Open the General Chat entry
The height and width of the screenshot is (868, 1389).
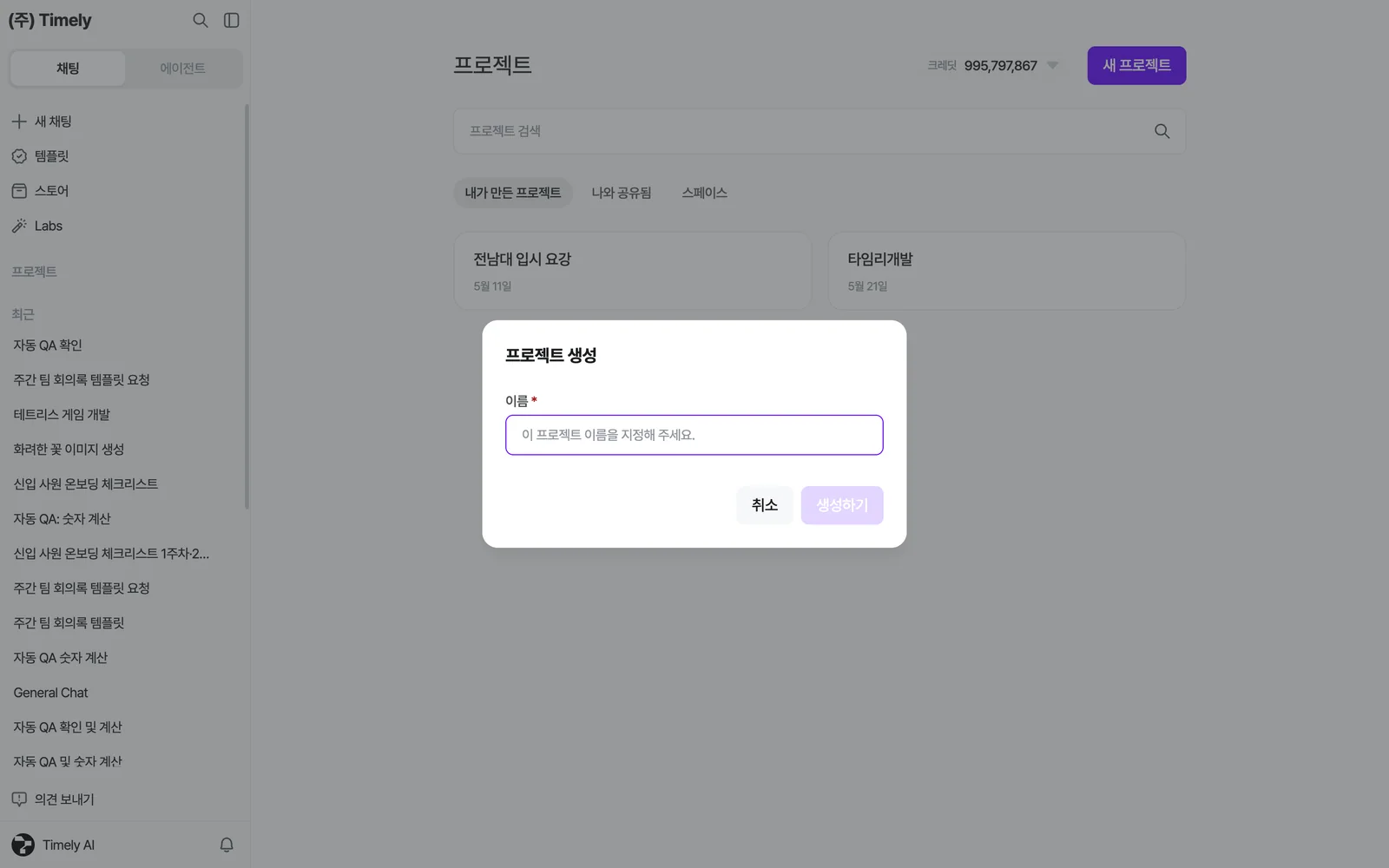(50, 693)
